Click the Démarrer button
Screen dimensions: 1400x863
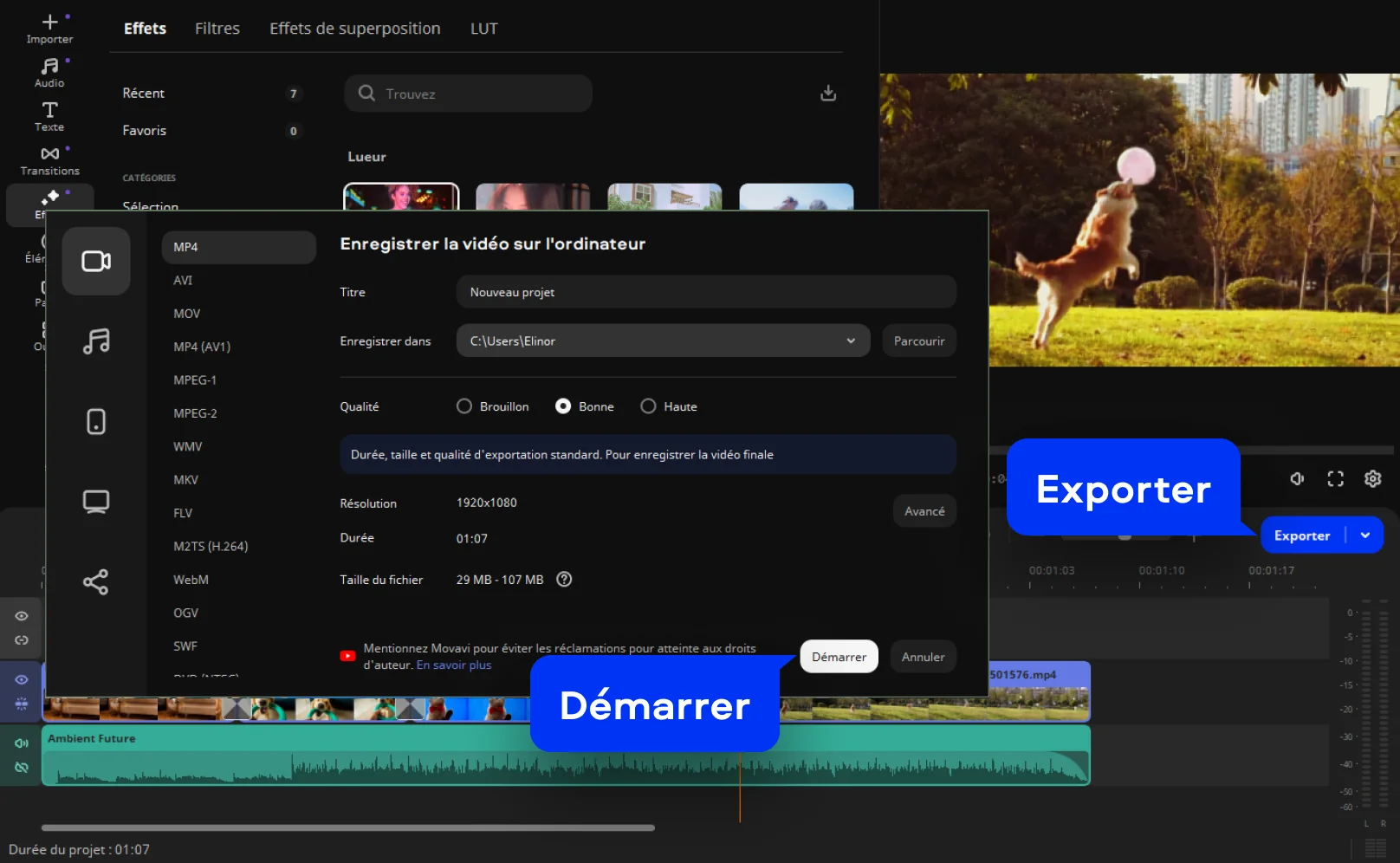point(839,657)
